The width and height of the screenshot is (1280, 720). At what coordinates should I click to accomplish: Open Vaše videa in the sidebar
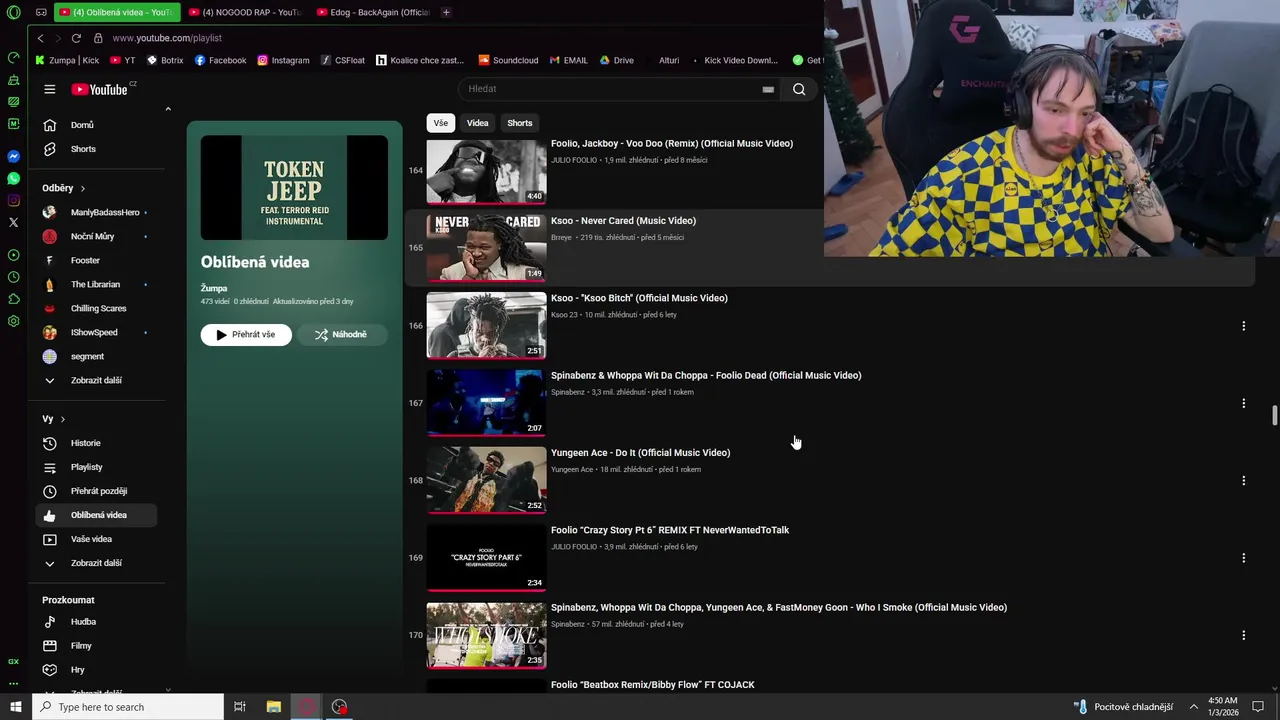point(98,539)
